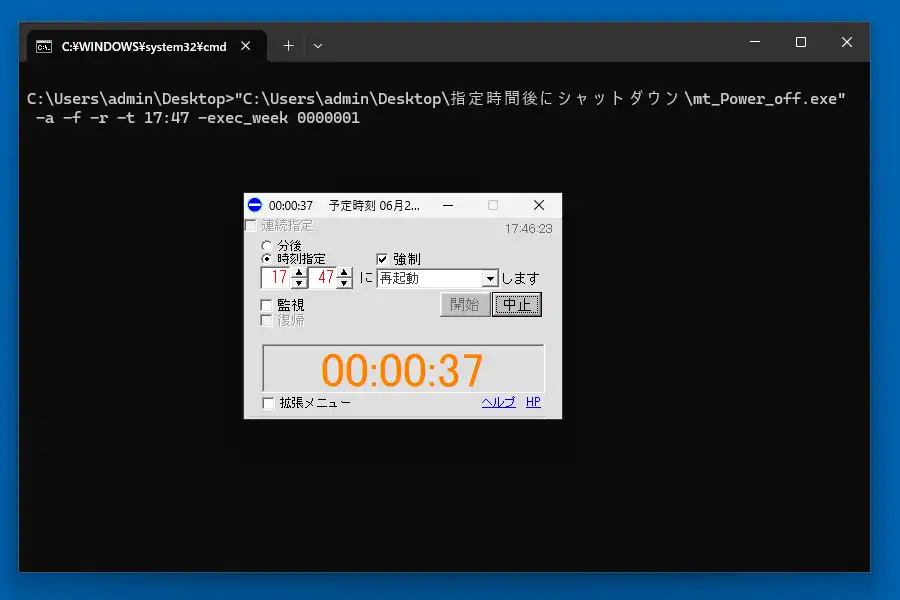Screen dimensions: 900x600
Task: Click the hour input field showing 17
Action: [x=277, y=278]
